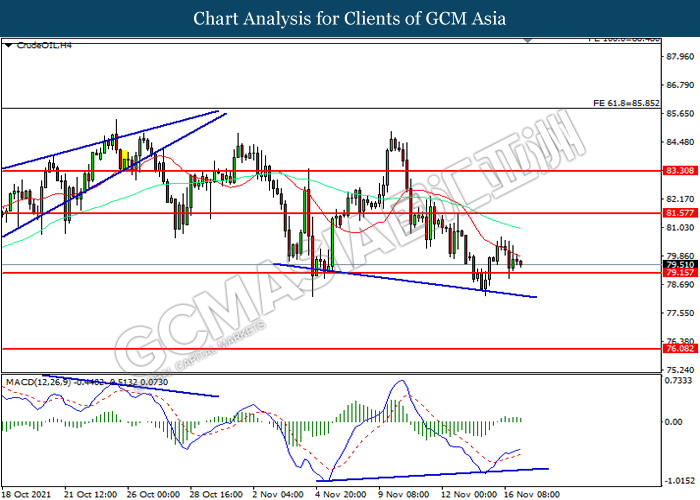Click the Chart Analysis for Clients title banner
This screenshot has height=500, width=700.
pyautogui.click(x=350, y=19)
